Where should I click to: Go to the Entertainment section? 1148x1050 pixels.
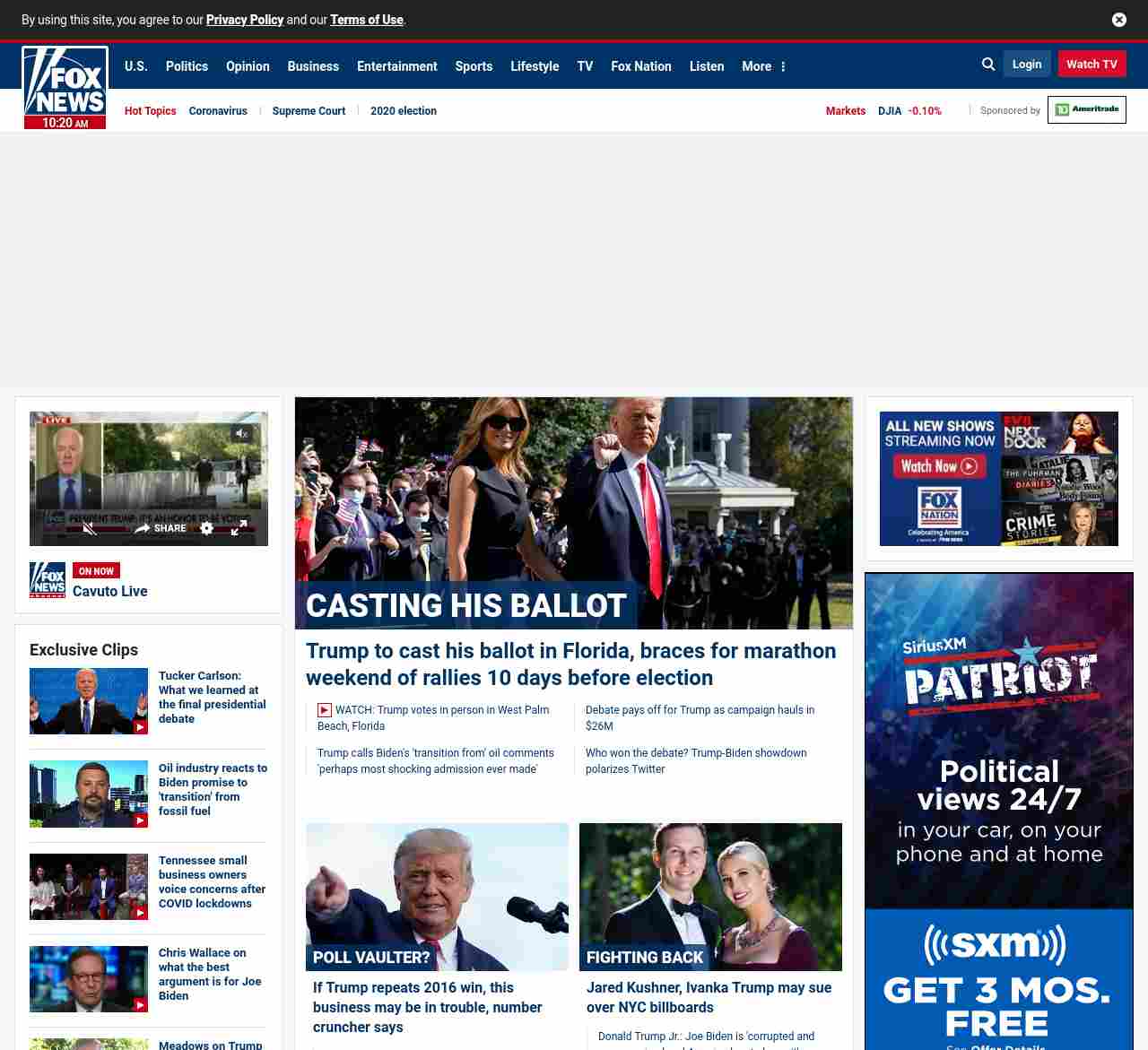point(396,66)
